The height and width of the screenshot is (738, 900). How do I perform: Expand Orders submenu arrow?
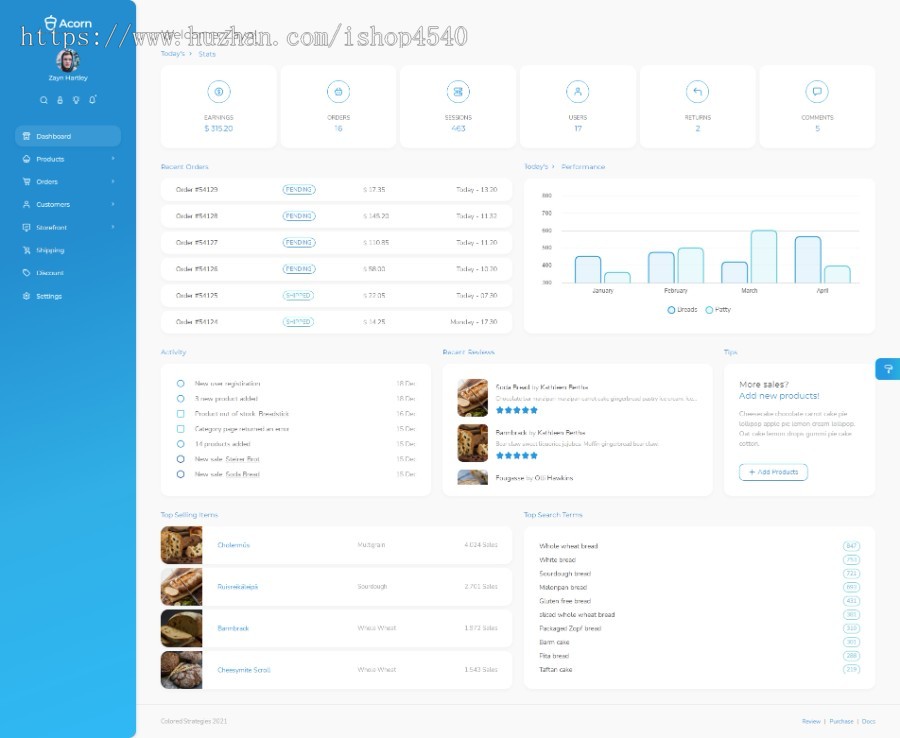click(113, 181)
